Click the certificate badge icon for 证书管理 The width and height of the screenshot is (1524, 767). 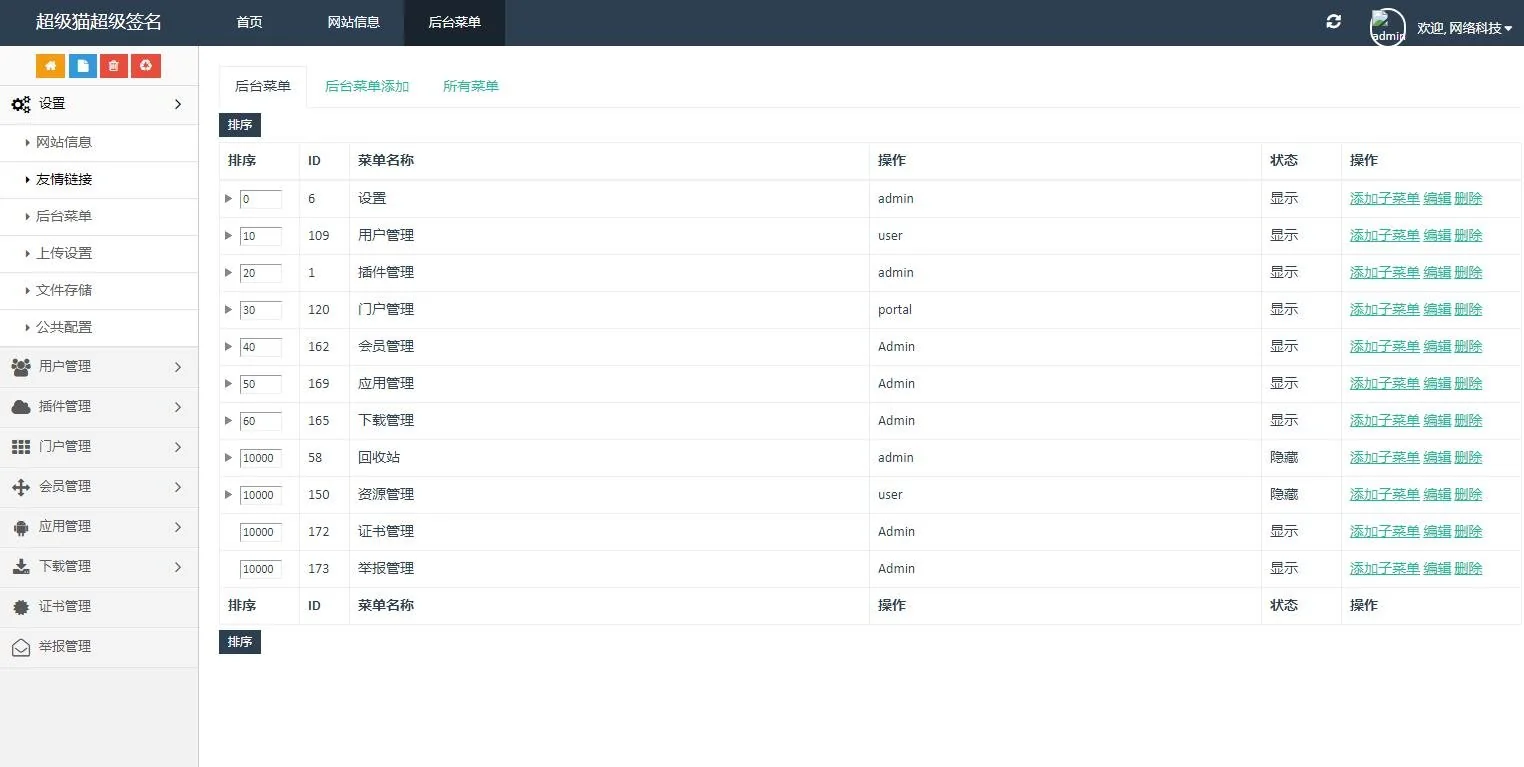click(x=20, y=607)
